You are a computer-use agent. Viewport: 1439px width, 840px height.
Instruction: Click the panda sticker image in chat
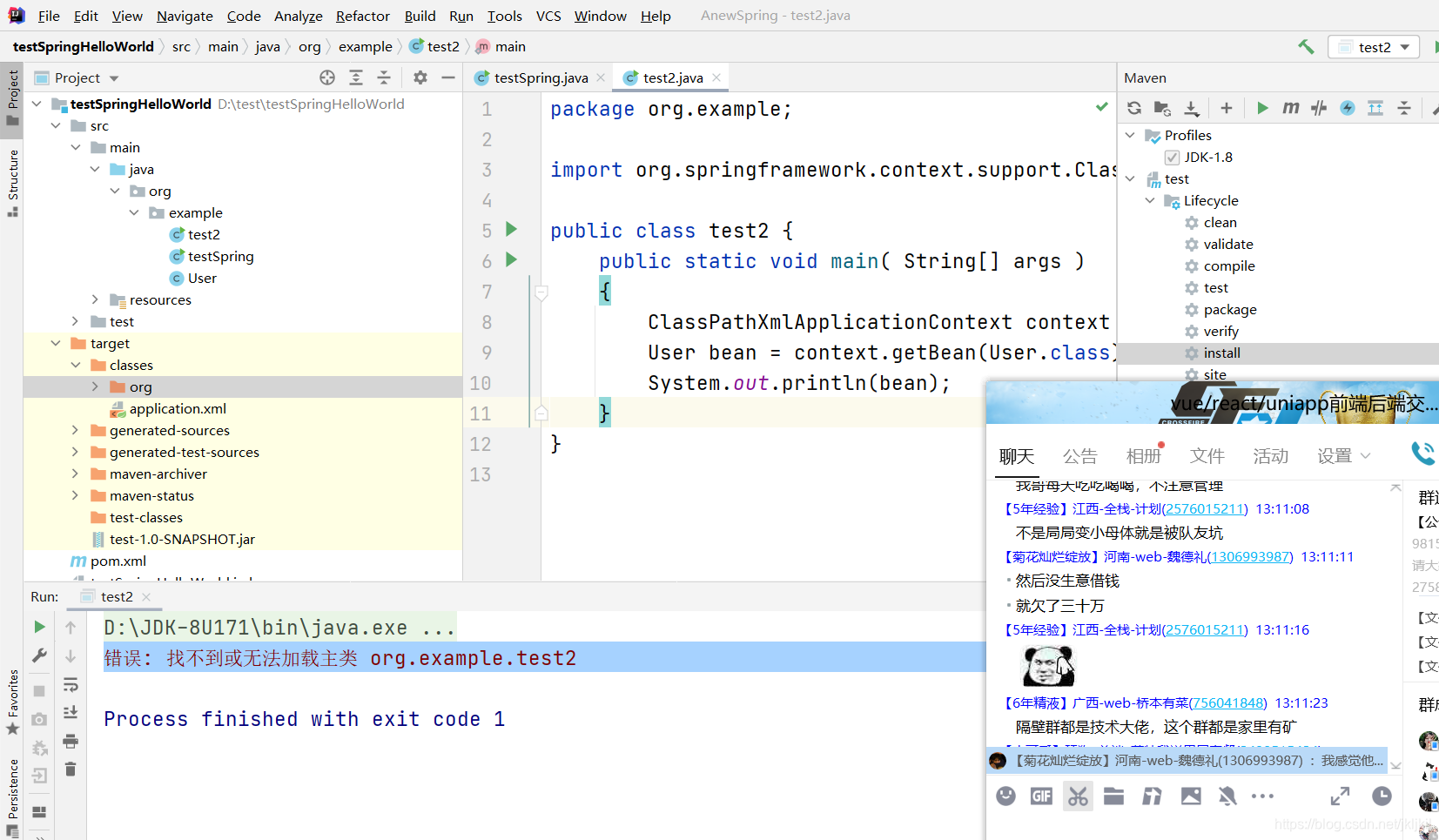pos(1049,667)
